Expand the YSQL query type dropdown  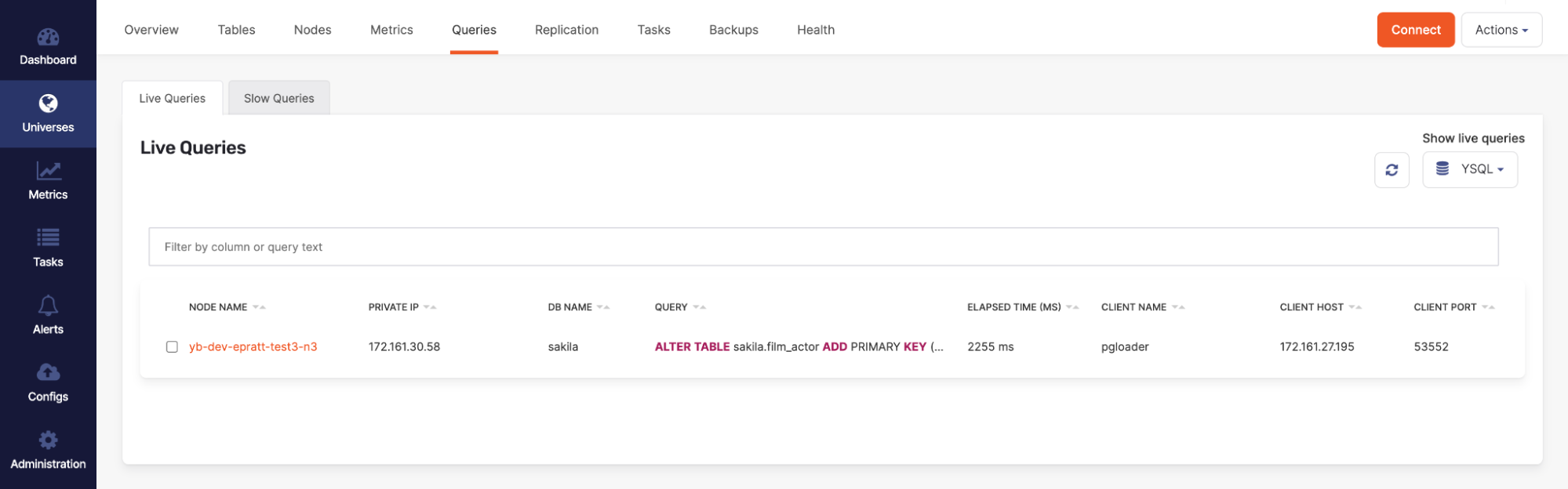1469,169
